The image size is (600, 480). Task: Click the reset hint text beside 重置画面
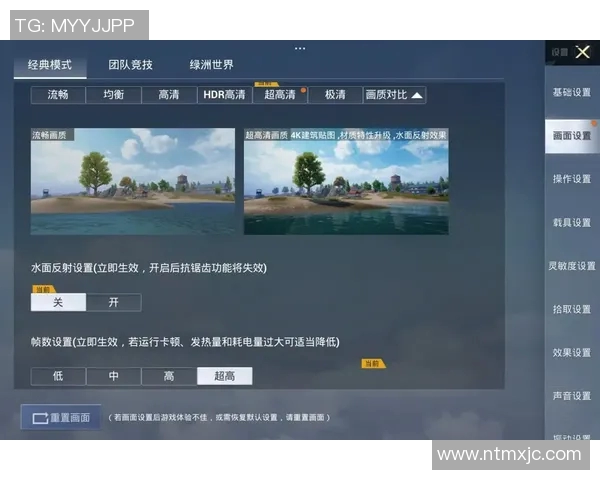pos(219,418)
